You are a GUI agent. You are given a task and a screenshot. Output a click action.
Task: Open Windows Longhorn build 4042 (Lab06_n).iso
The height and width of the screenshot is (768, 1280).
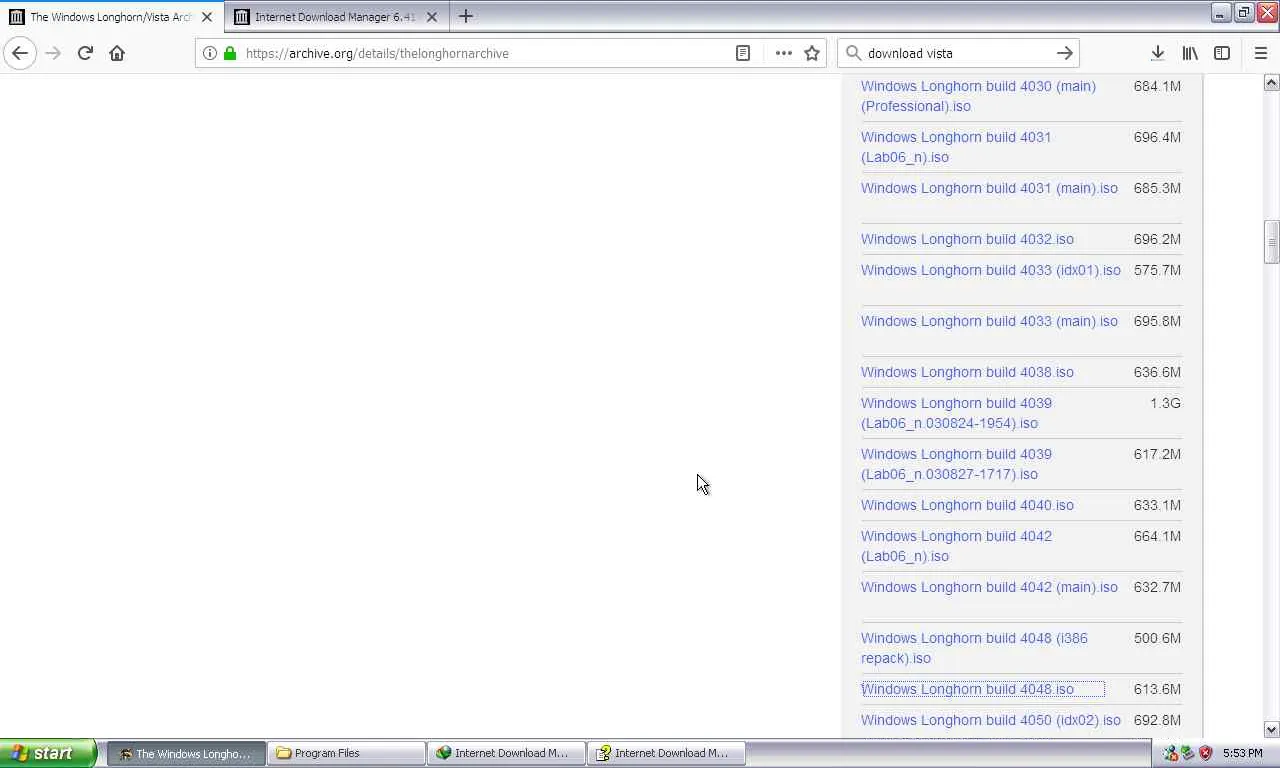[956, 546]
